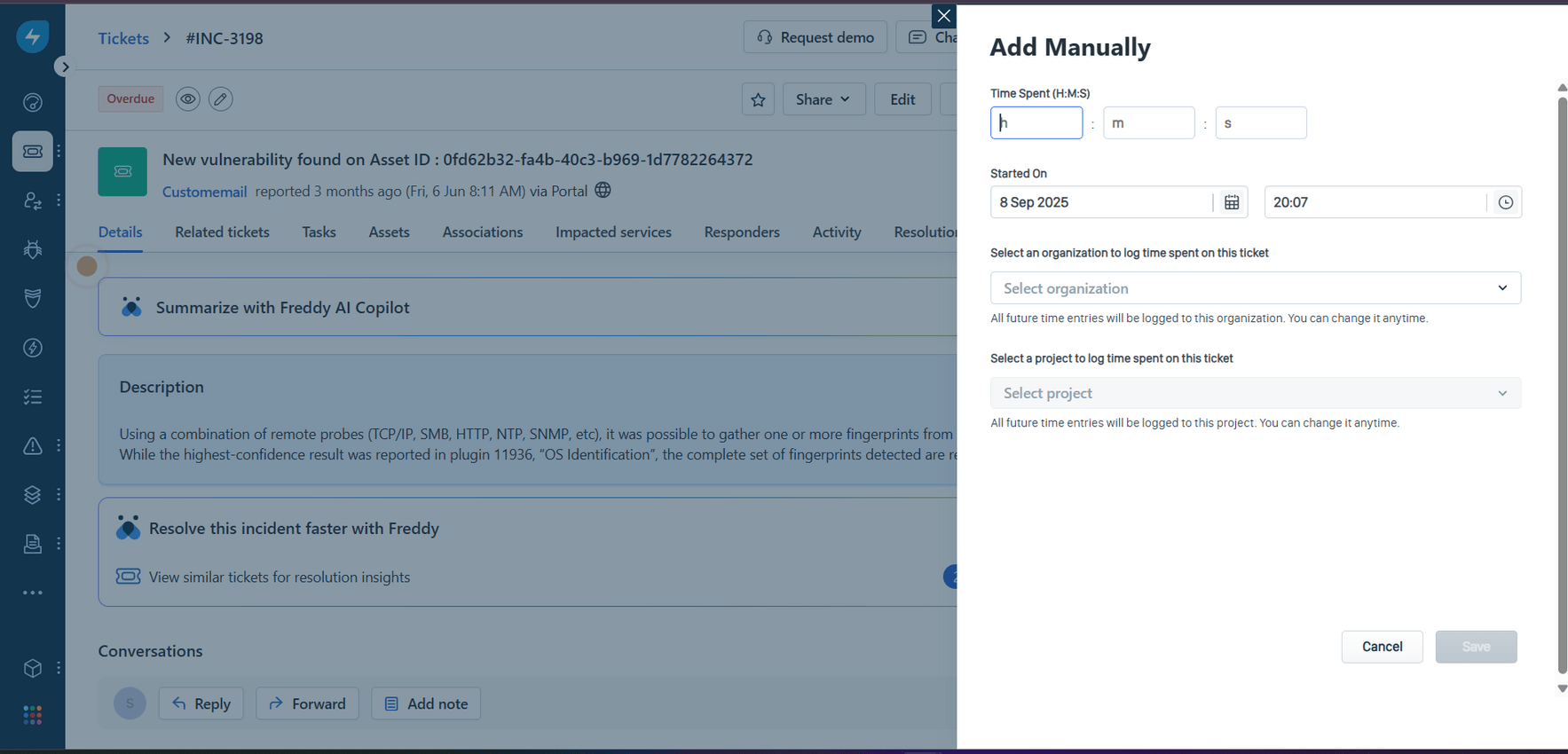The height and width of the screenshot is (754, 1568).
Task: Switch to the Details tab
Action: tap(120, 232)
